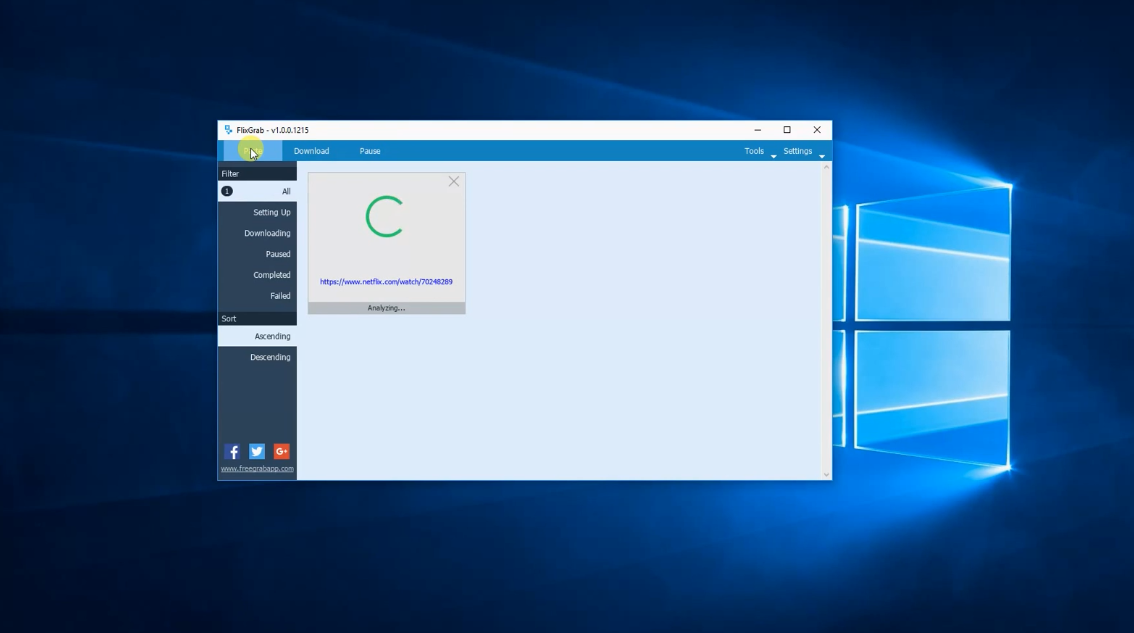1134x633 pixels.
Task: Click the Filter section header
Action: pyautogui.click(x=257, y=174)
